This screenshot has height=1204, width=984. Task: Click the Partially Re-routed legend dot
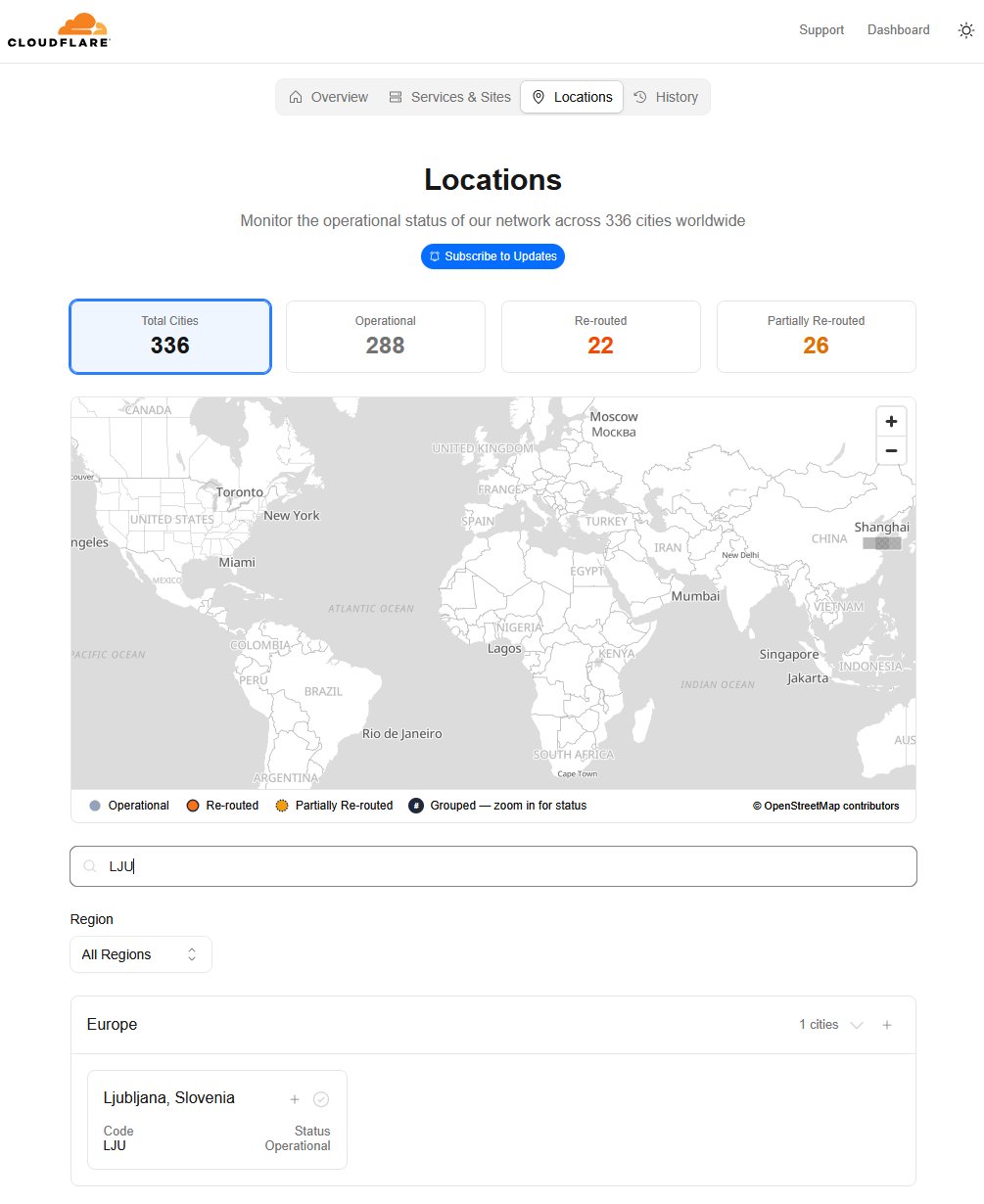tap(282, 806)
